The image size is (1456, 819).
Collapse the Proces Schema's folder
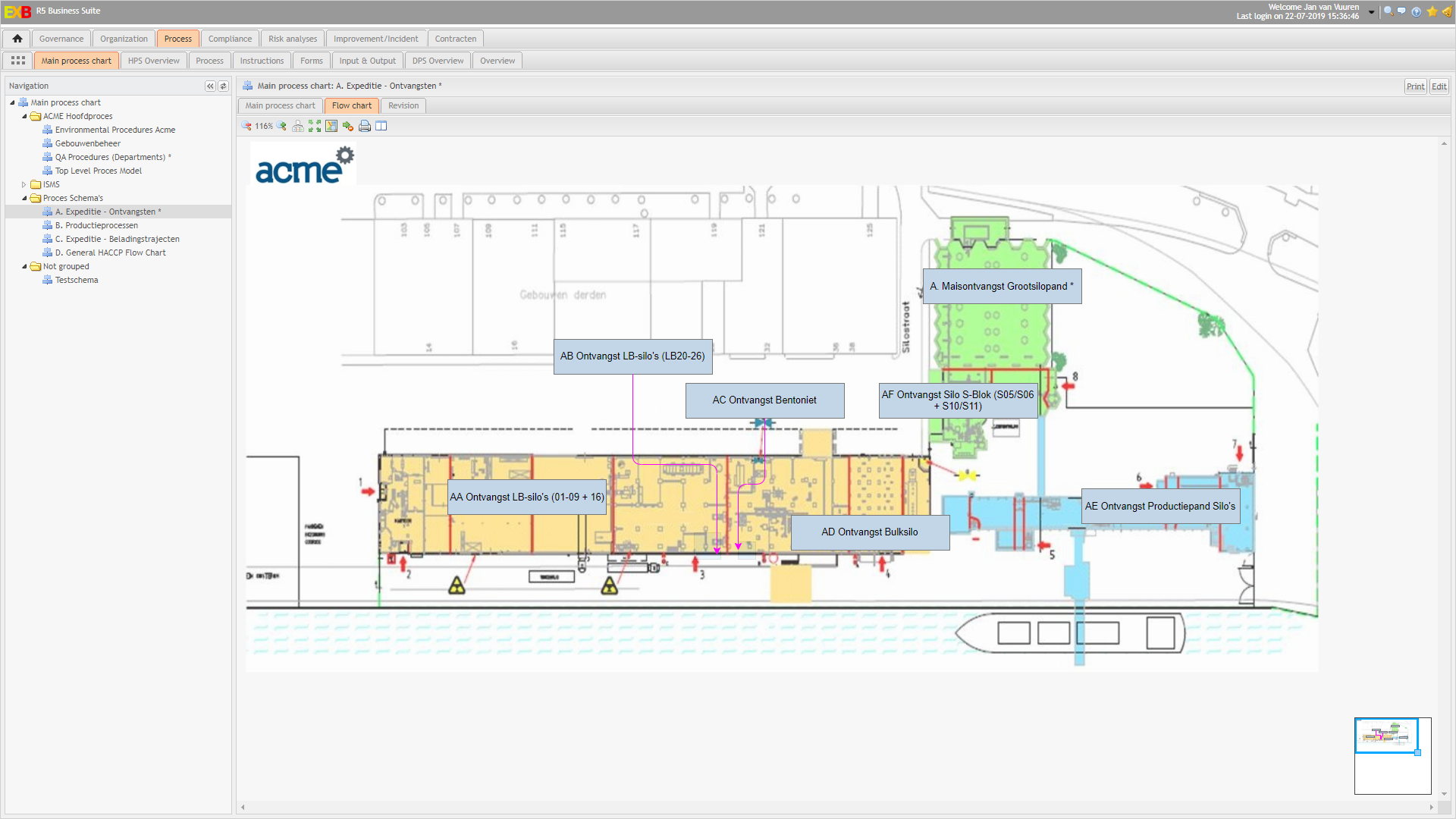click(25, 198)
